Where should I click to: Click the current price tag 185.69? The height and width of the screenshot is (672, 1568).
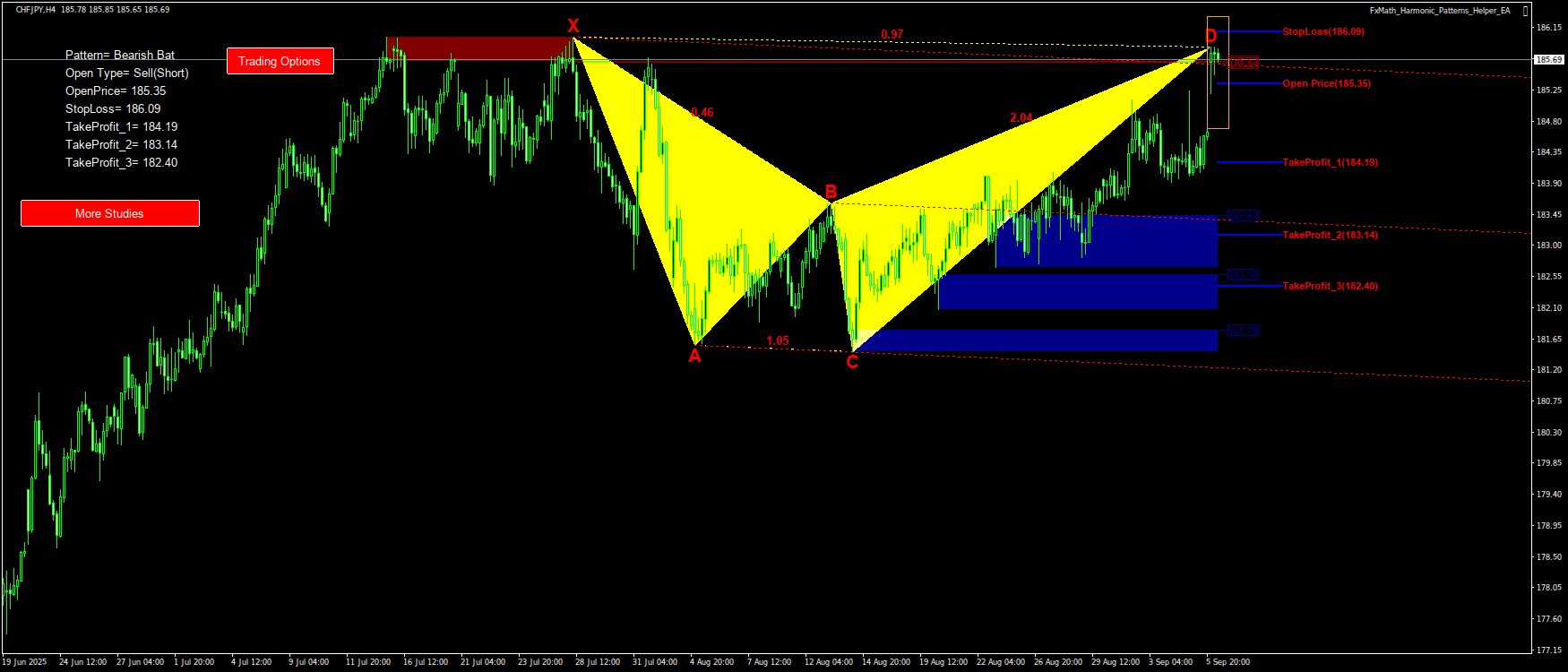[1549, 59]
